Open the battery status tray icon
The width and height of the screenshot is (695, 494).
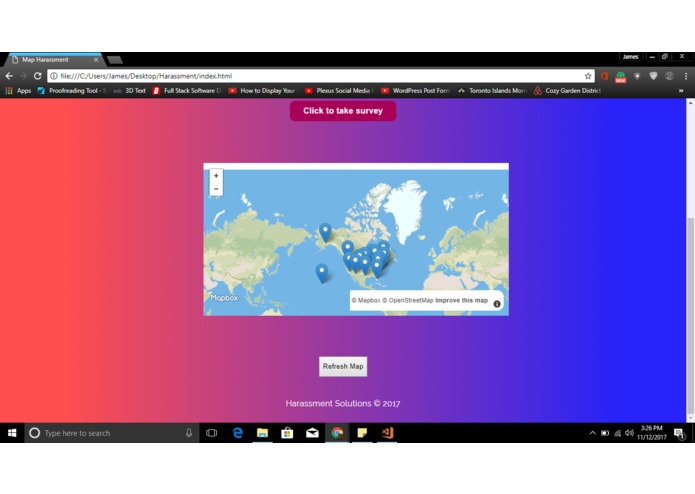click(x=605, y=433)
